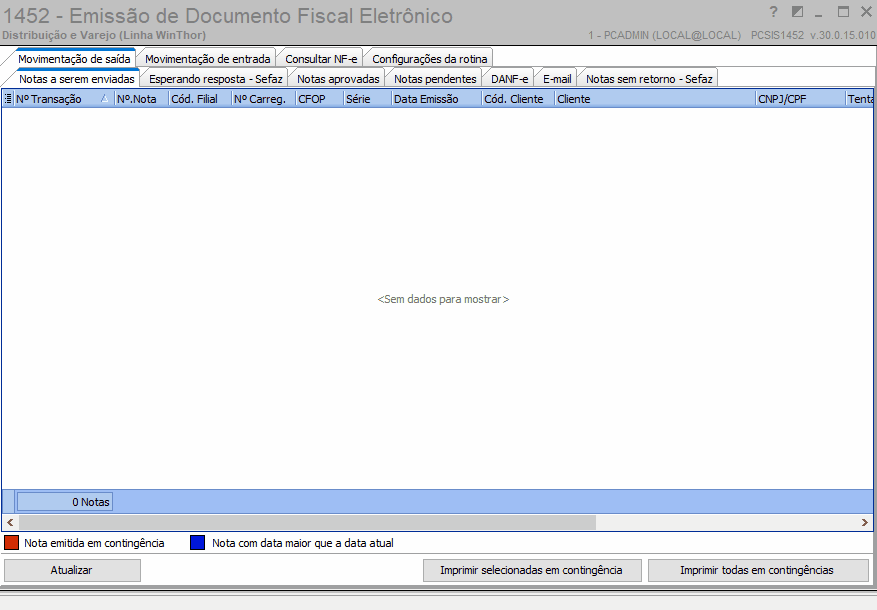
Task: Open Configurações da rotina tab
Action: click(x=430, y=59)
